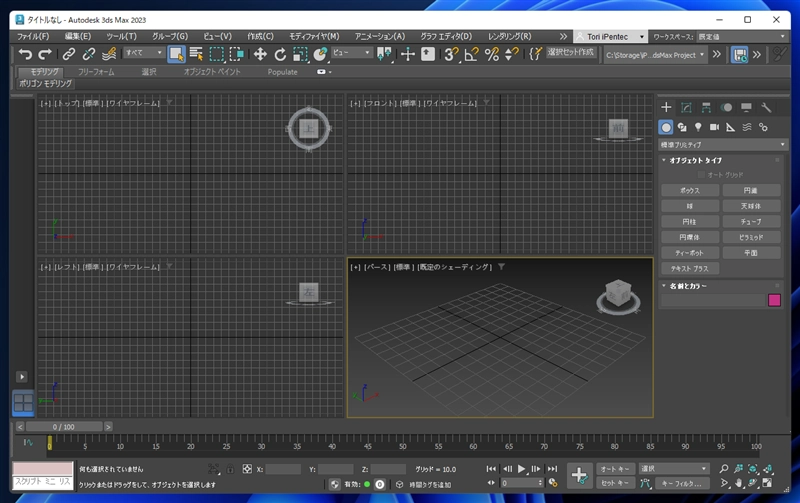Open the project path dropdown

pyautogui.click(x=655, y=55)
